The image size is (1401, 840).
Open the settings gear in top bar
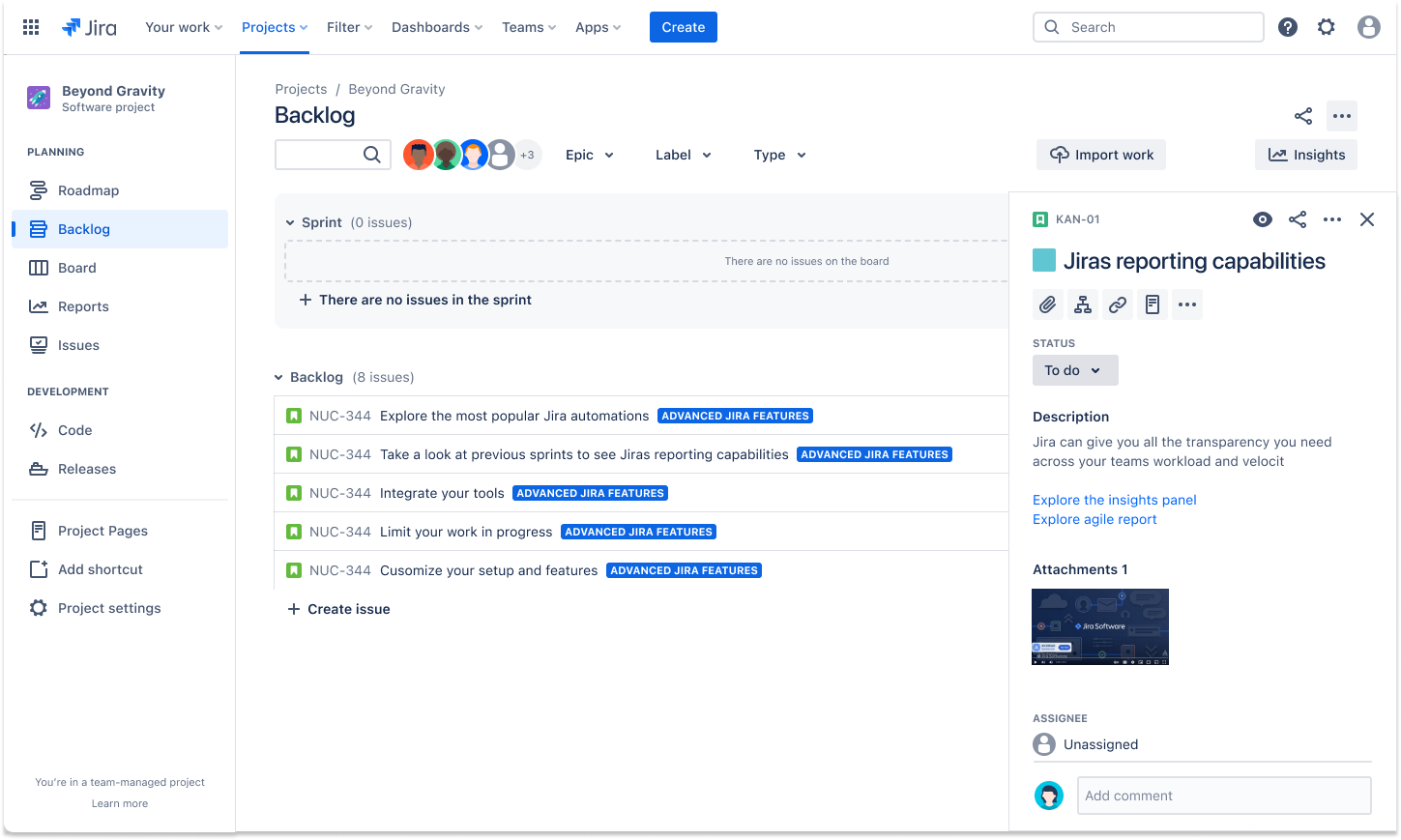click(x=1327, y=27)
